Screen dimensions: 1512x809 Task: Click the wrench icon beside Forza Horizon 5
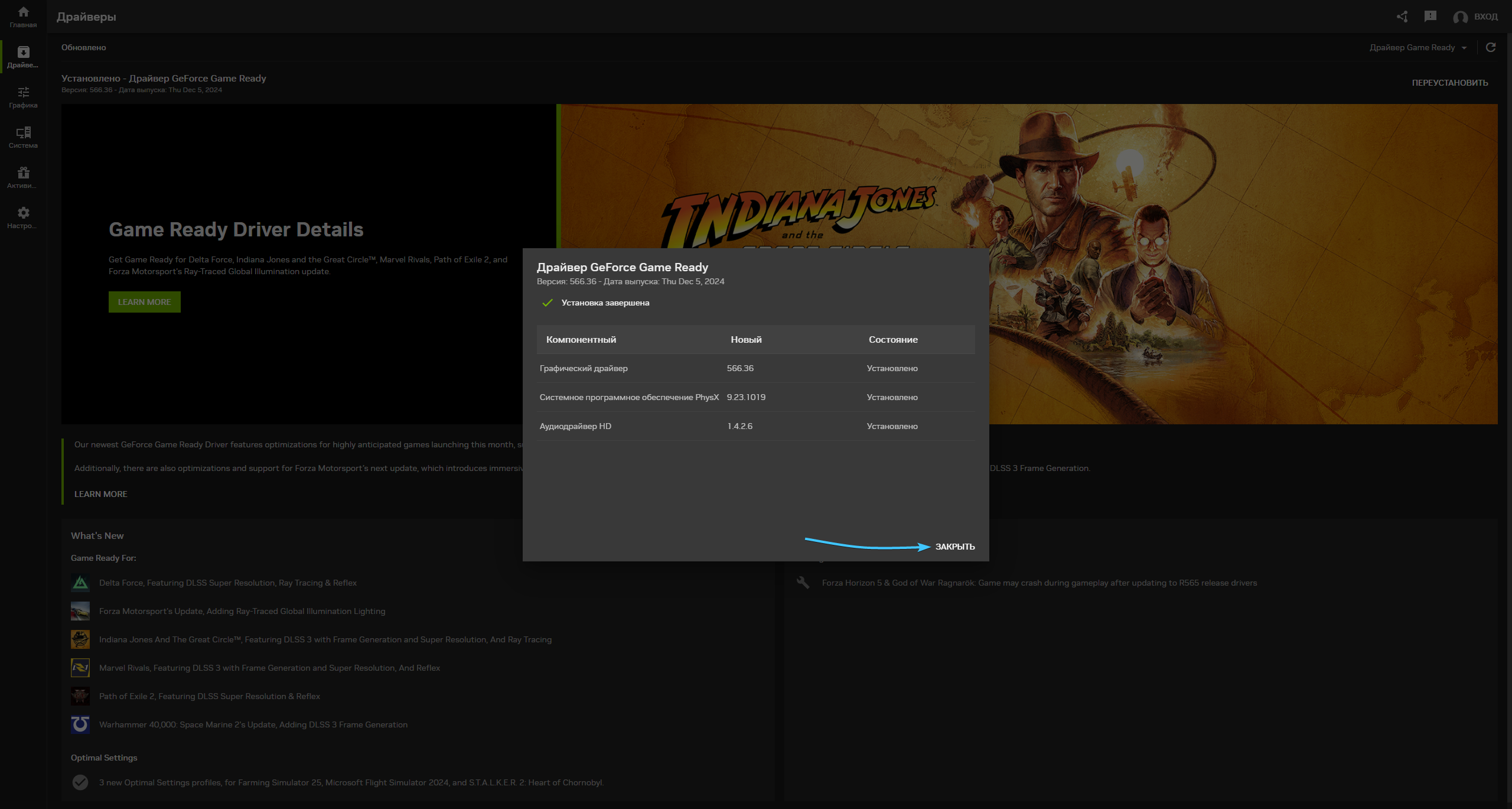[x=803, y=583]
